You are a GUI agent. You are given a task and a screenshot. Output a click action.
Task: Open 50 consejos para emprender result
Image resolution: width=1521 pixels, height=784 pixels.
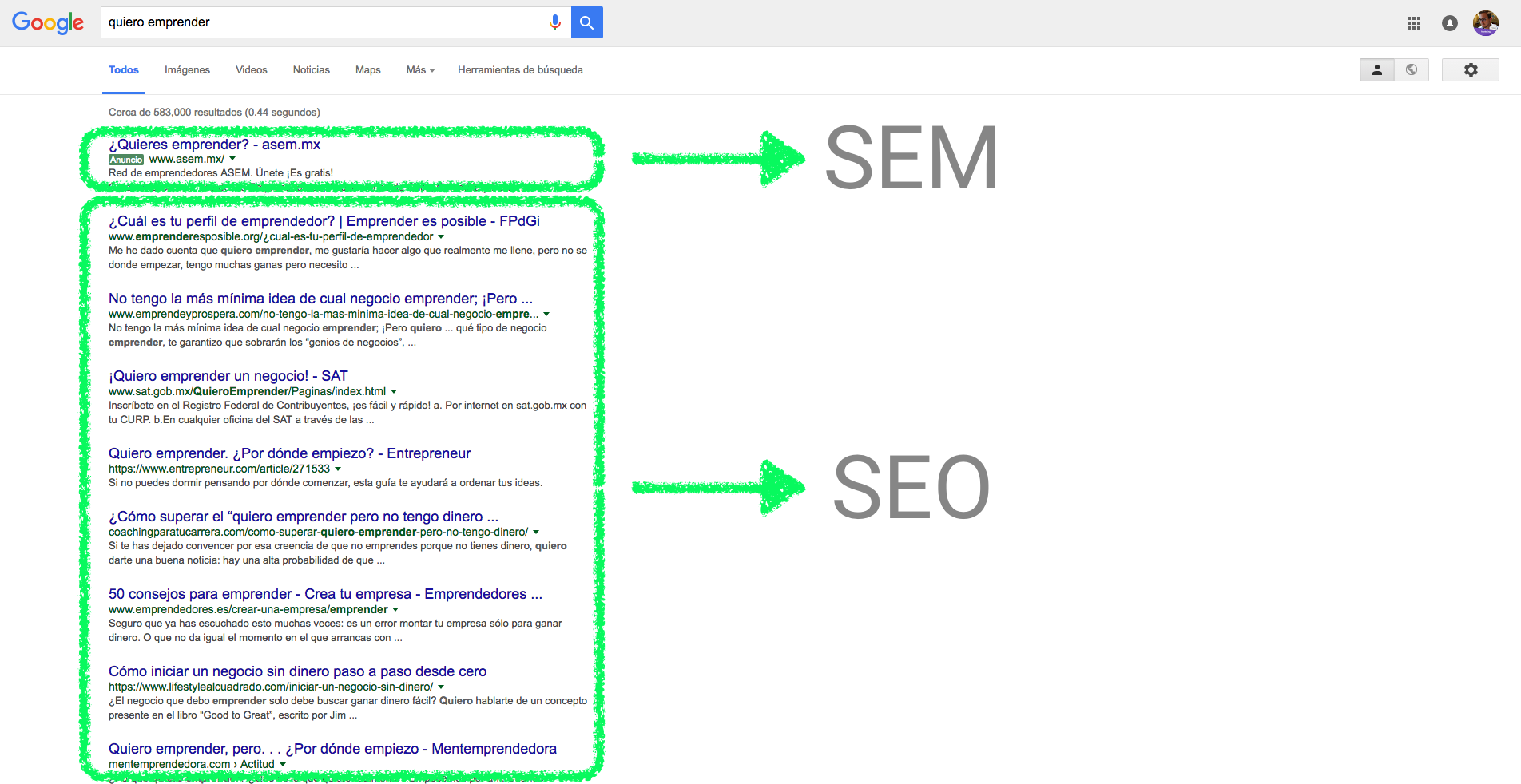[325, 594]
